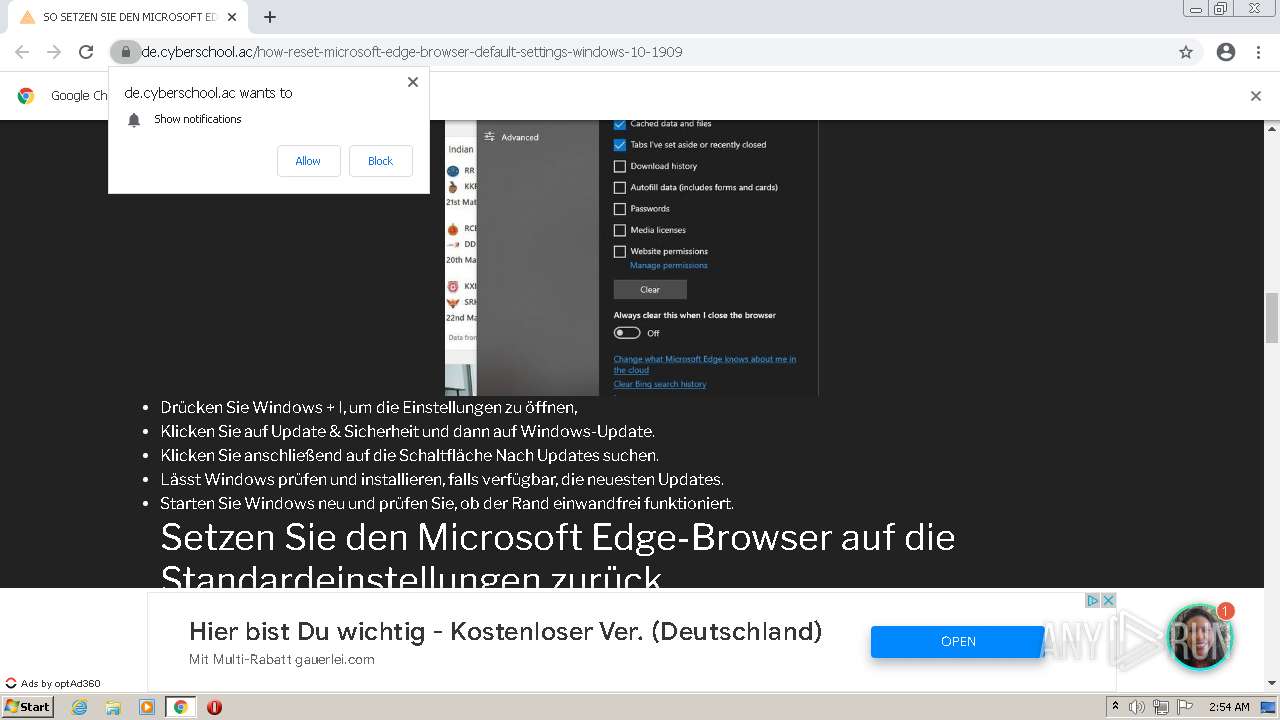The width and height of the screenshot is (1280, 720).
Task: Click the Action Center flag tray icon
Action: (1185, 707)
